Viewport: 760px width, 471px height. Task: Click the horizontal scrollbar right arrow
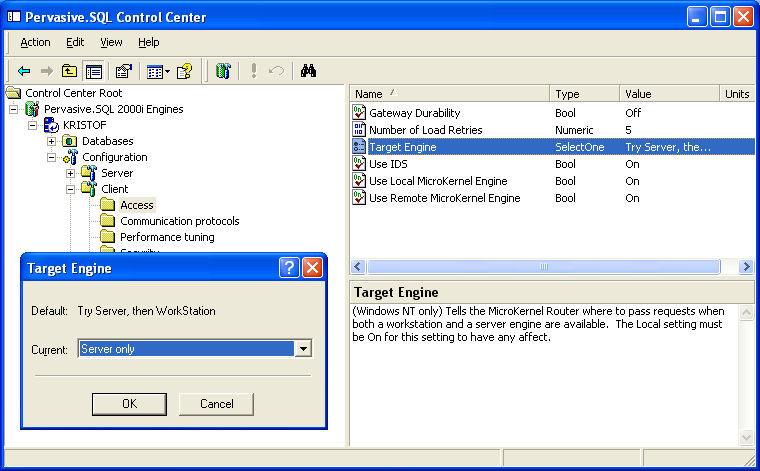746,267
